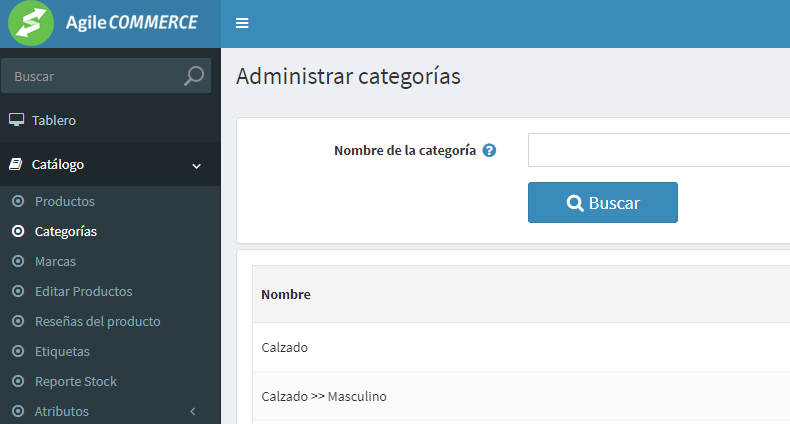Viewport: 790px width, 424px height.
Task: Click the circle icon next to Reseñas del producto
Action: pos(18,321)
